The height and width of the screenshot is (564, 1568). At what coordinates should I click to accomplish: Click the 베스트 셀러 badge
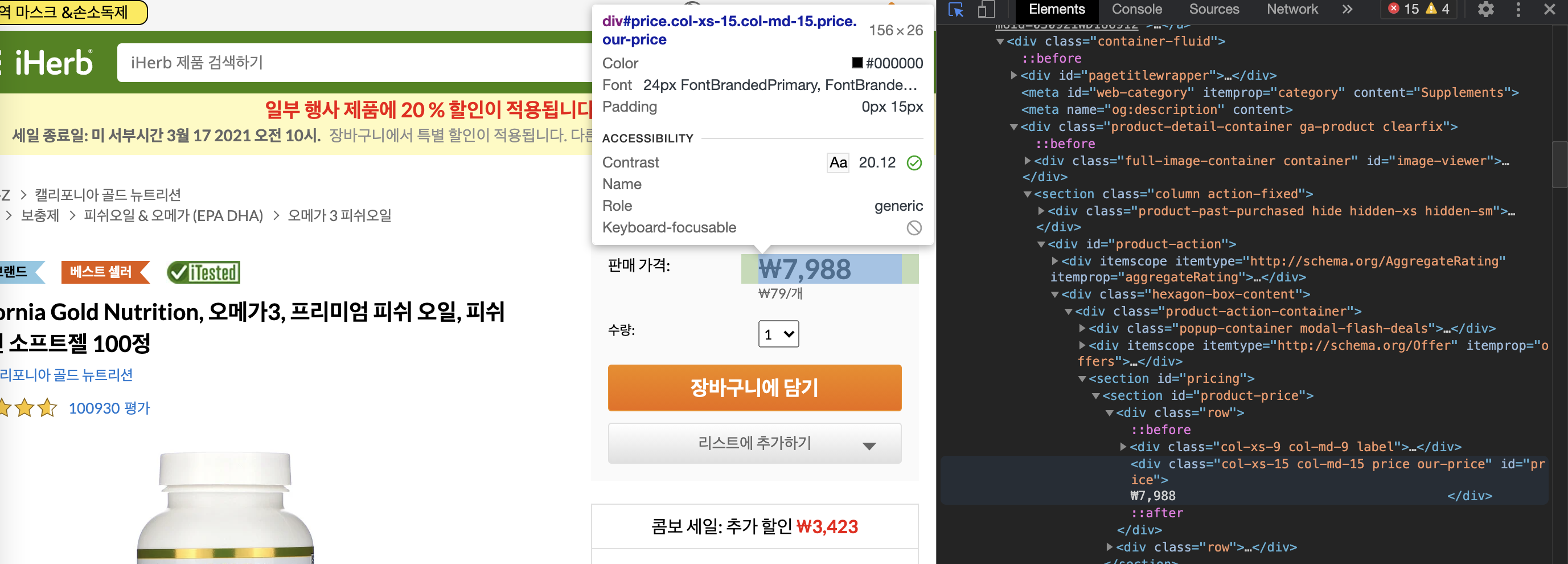coord(104,272)
